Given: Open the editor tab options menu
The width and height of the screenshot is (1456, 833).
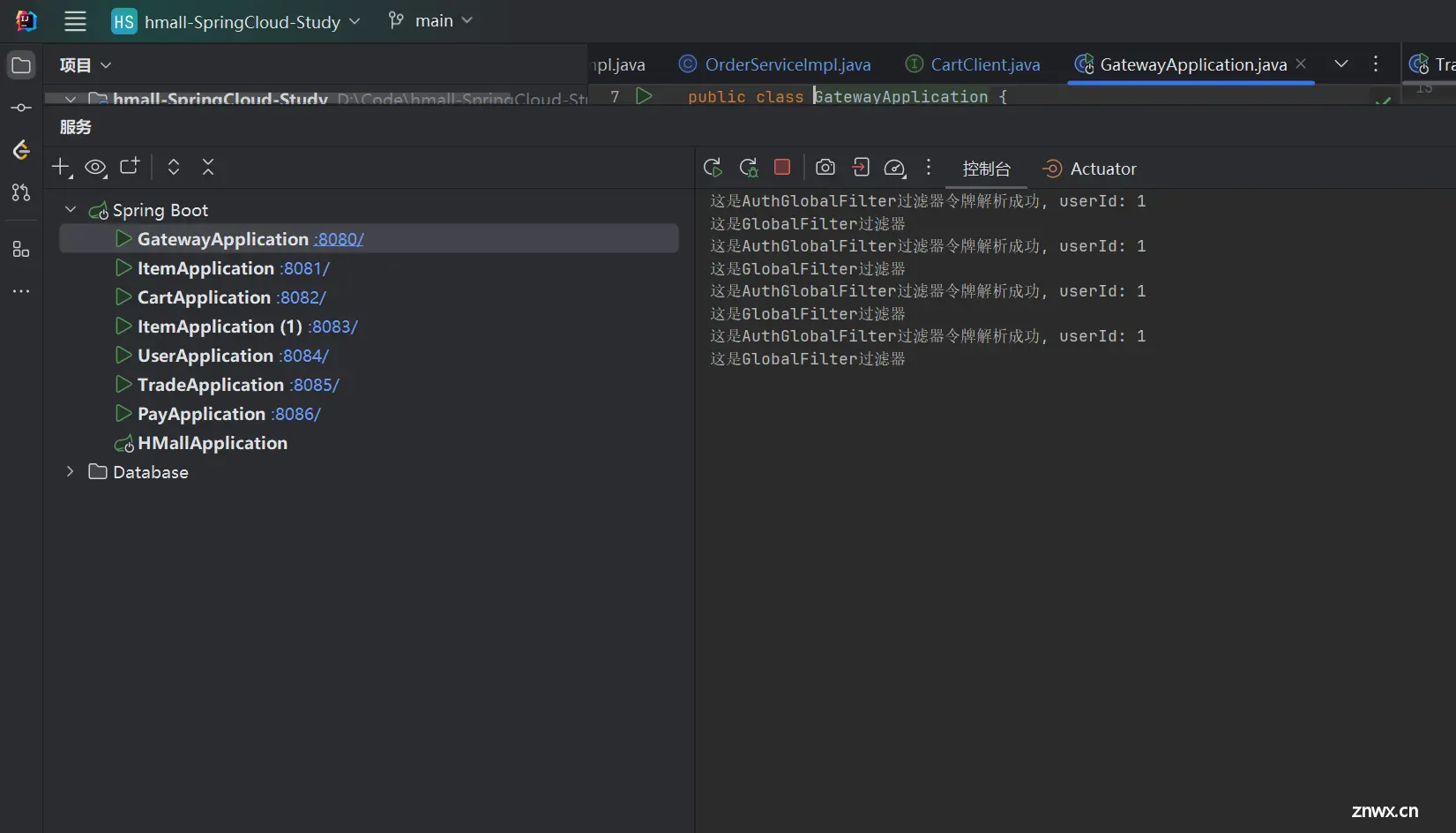Looking at the screenshot, I should pos(1376,64).
